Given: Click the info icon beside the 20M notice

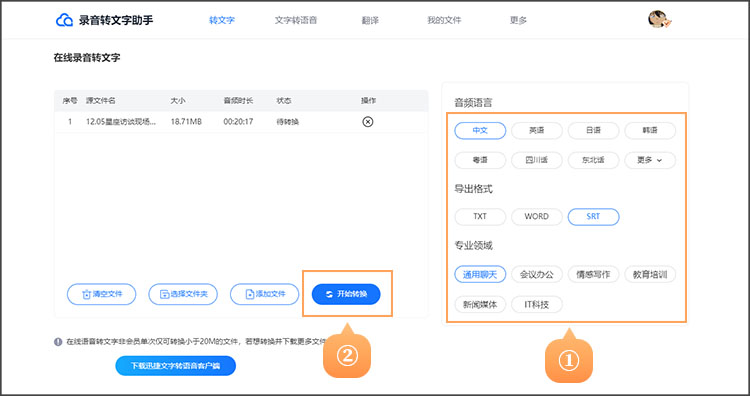Looking at the screenshot, I should pos(58,341).
